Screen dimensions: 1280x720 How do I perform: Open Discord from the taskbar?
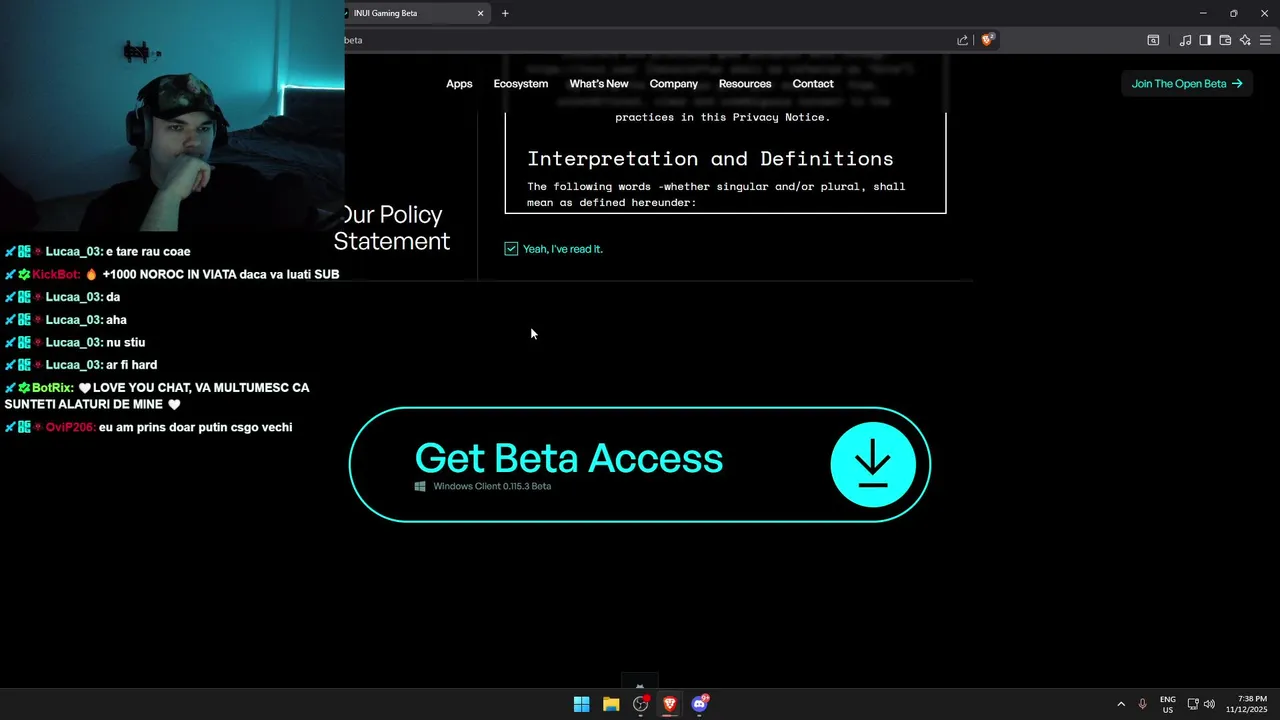pos(699,704)
